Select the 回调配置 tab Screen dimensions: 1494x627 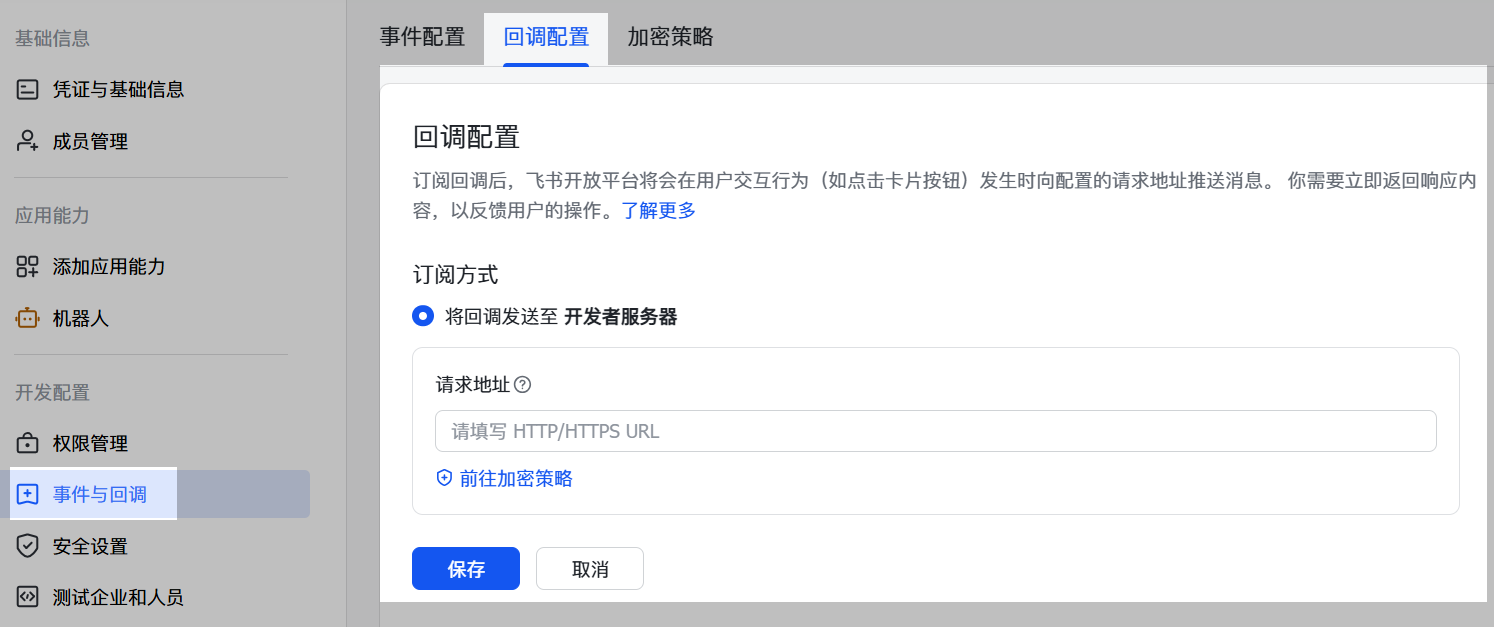coord(546,38)
